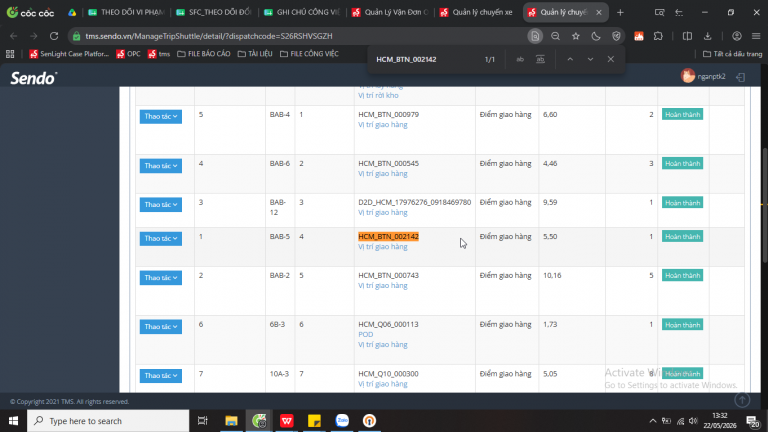Screen dimensions: 768x432
Task: Open Vị trí rời kho link
Action: 378,96
